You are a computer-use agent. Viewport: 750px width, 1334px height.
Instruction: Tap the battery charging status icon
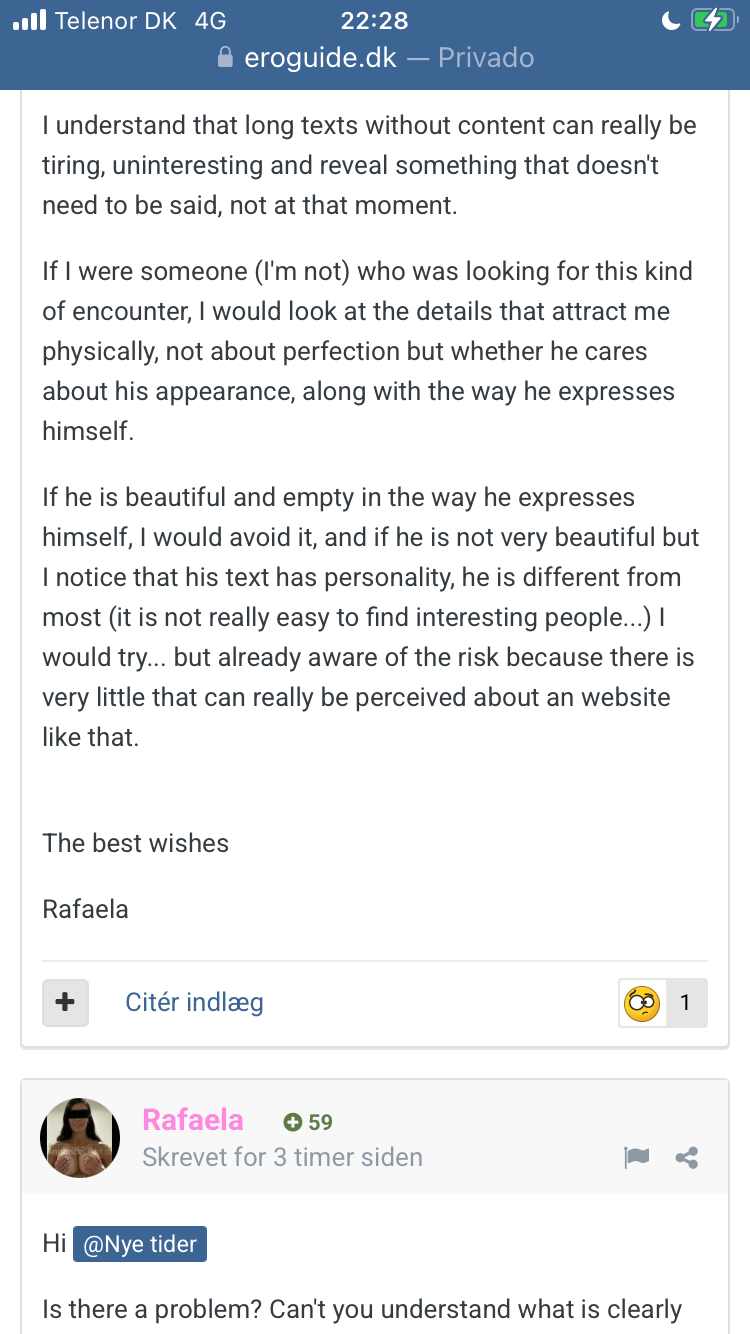(713, 20)
